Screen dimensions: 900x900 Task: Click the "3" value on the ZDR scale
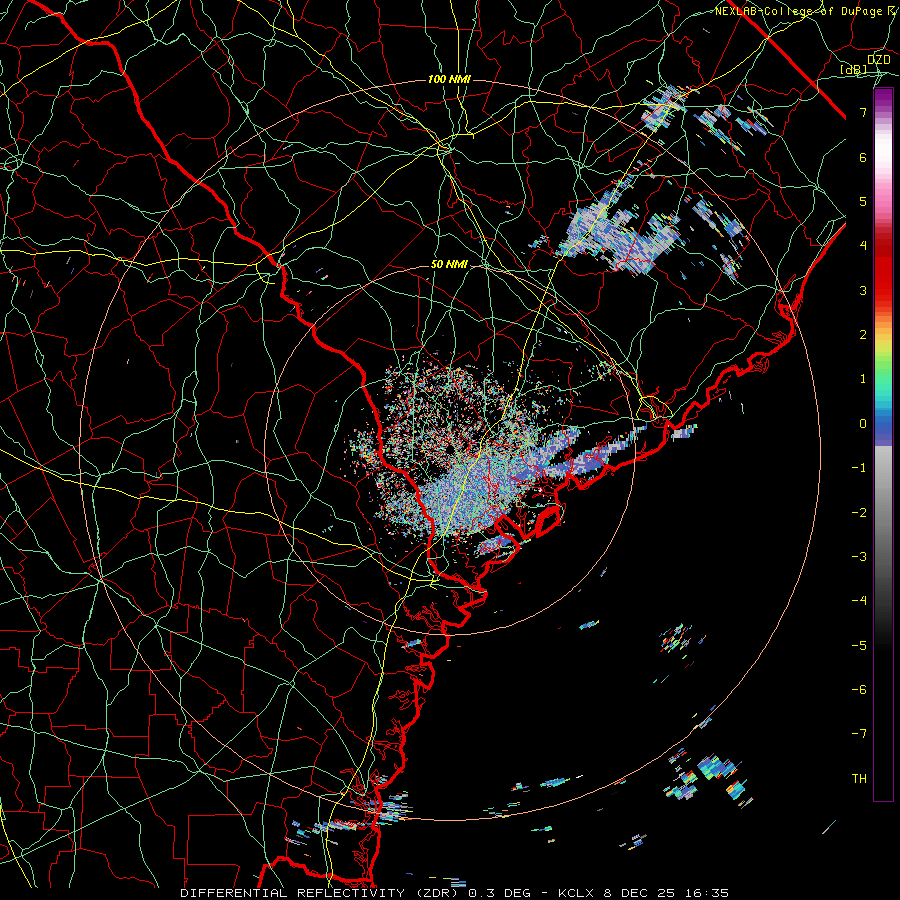pos(863,290)
